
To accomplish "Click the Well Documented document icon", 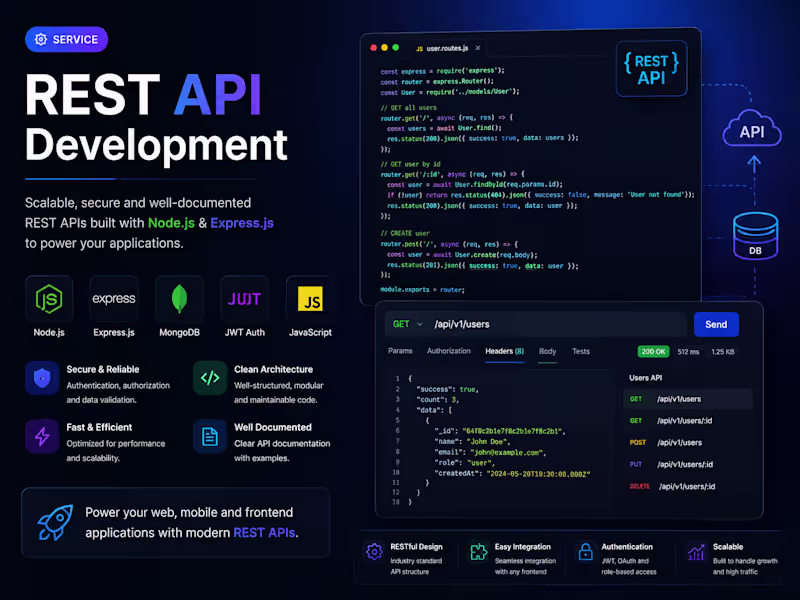I will click(x=210, y=436).
